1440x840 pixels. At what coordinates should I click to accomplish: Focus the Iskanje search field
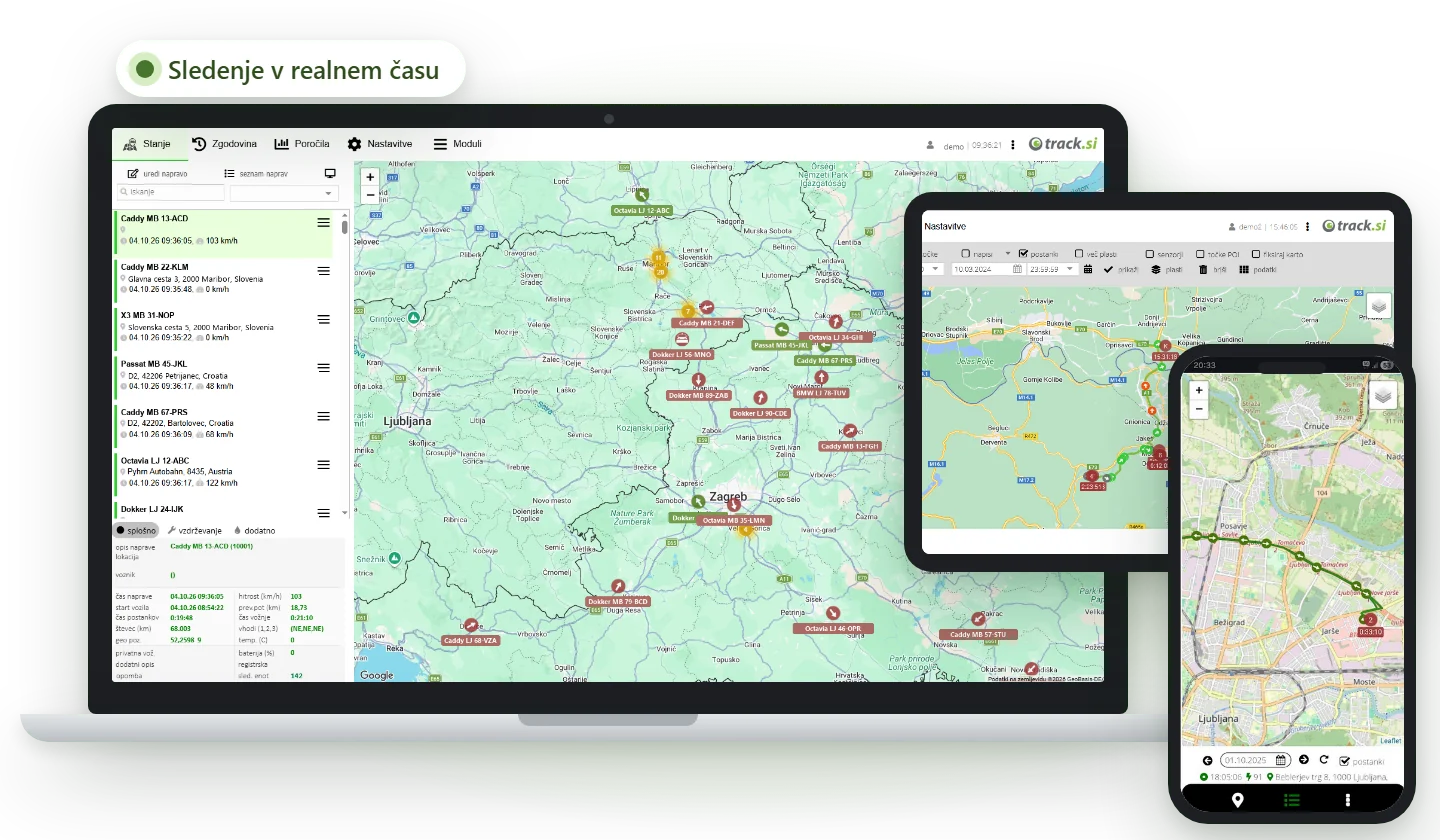(171, 192)
